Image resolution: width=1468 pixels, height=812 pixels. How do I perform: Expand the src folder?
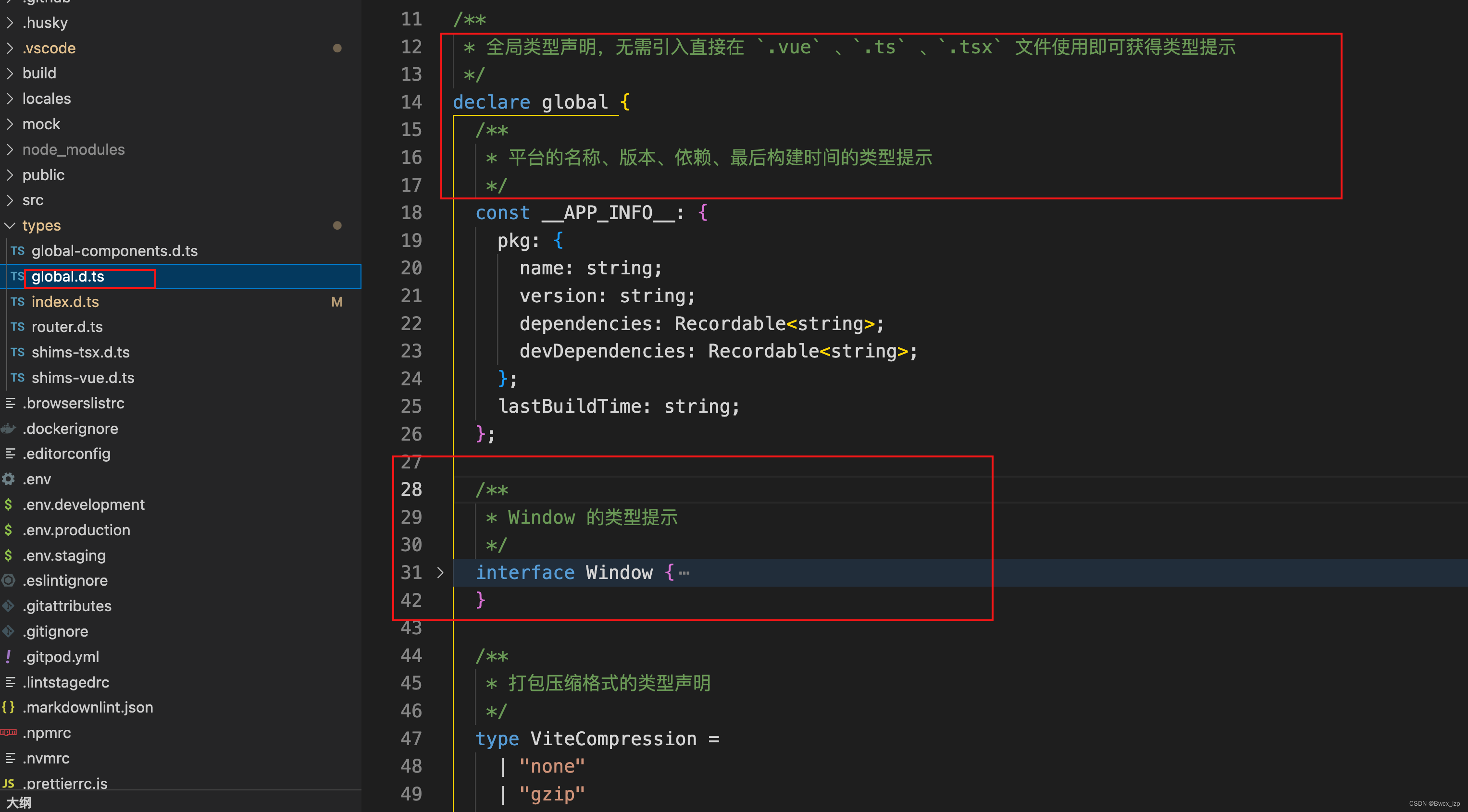10,200
